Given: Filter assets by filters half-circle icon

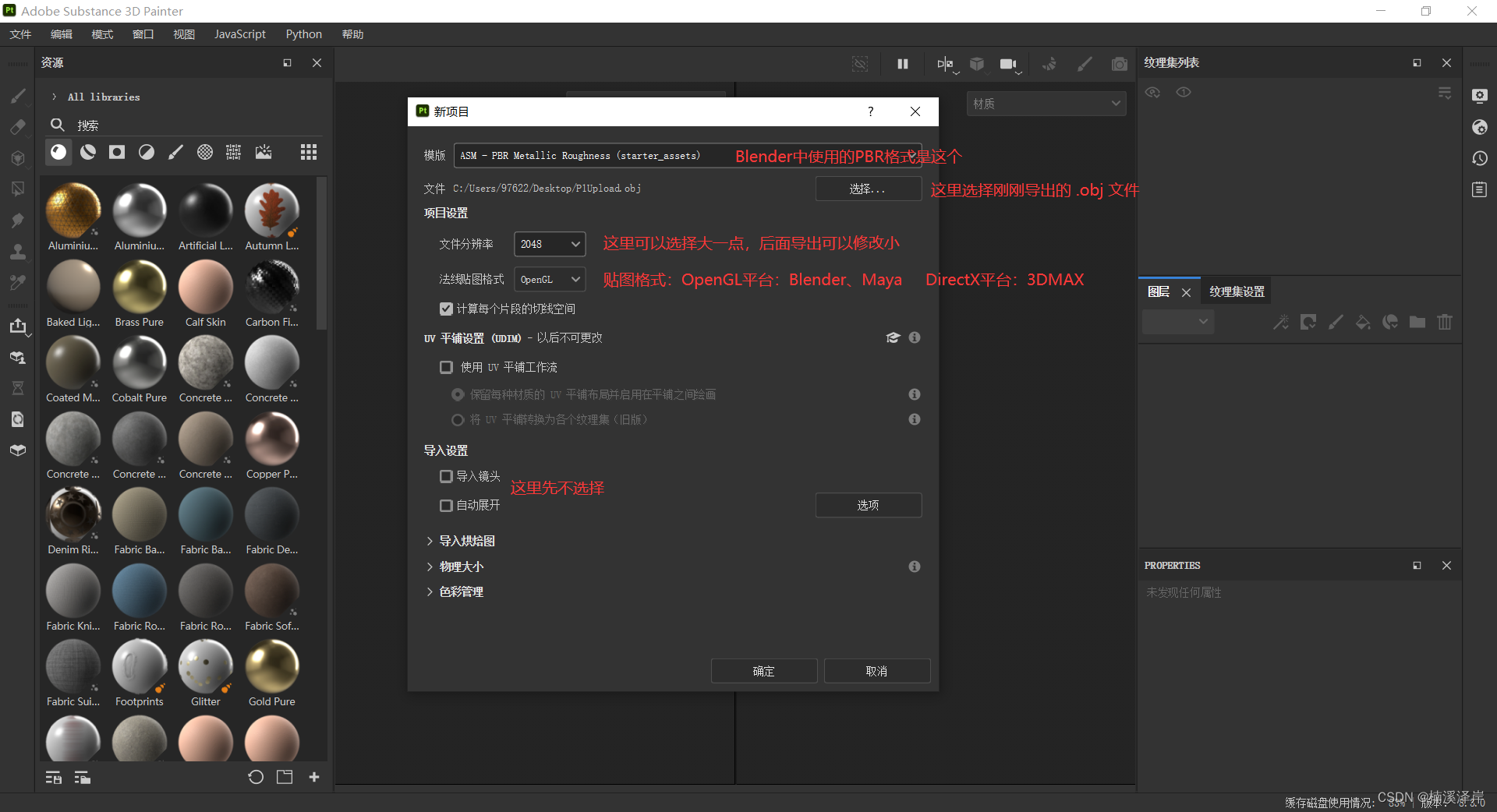Looking at the screenshot, I should [x=147, y=152].
